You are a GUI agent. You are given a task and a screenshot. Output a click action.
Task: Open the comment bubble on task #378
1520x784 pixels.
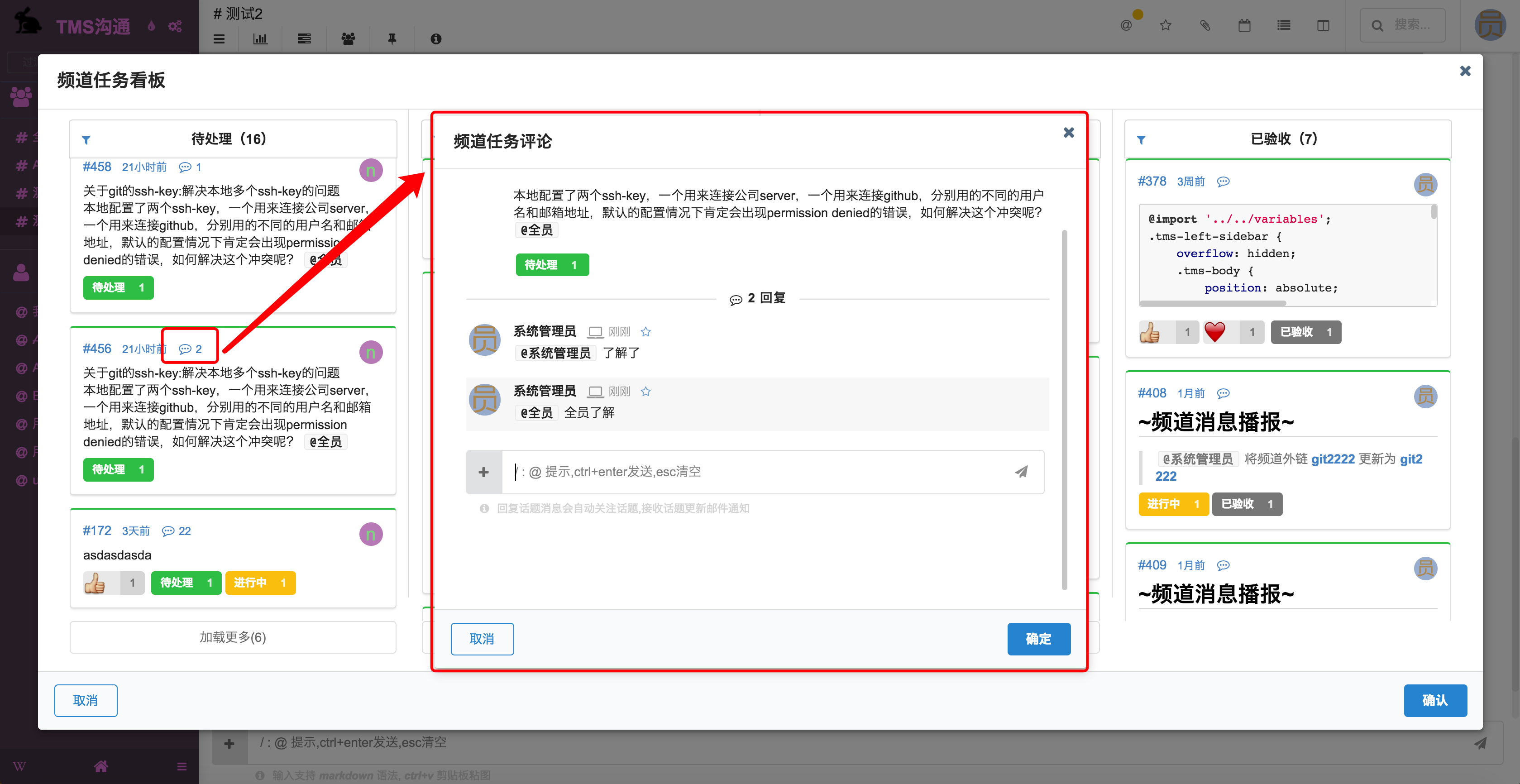coord(1223,182)
